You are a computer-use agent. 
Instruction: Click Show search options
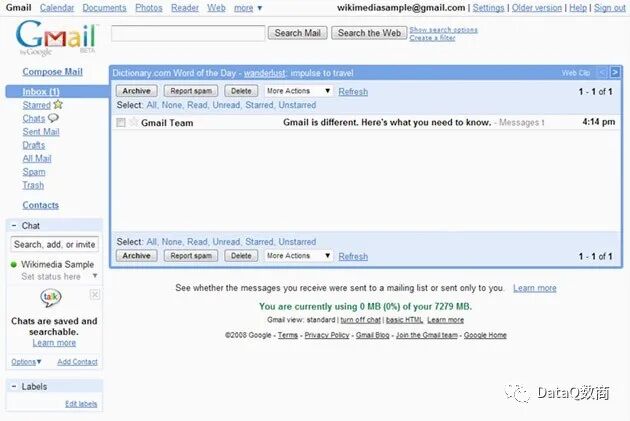click(444, 30)
